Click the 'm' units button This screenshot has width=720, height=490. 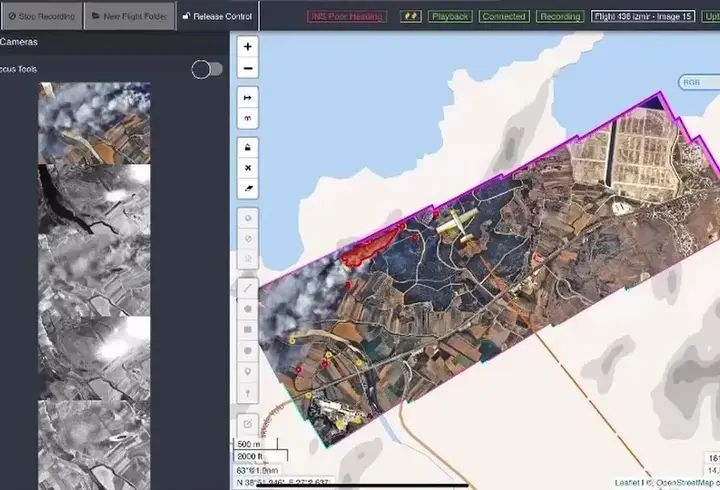pyautogui.click(x=248, y=118)
